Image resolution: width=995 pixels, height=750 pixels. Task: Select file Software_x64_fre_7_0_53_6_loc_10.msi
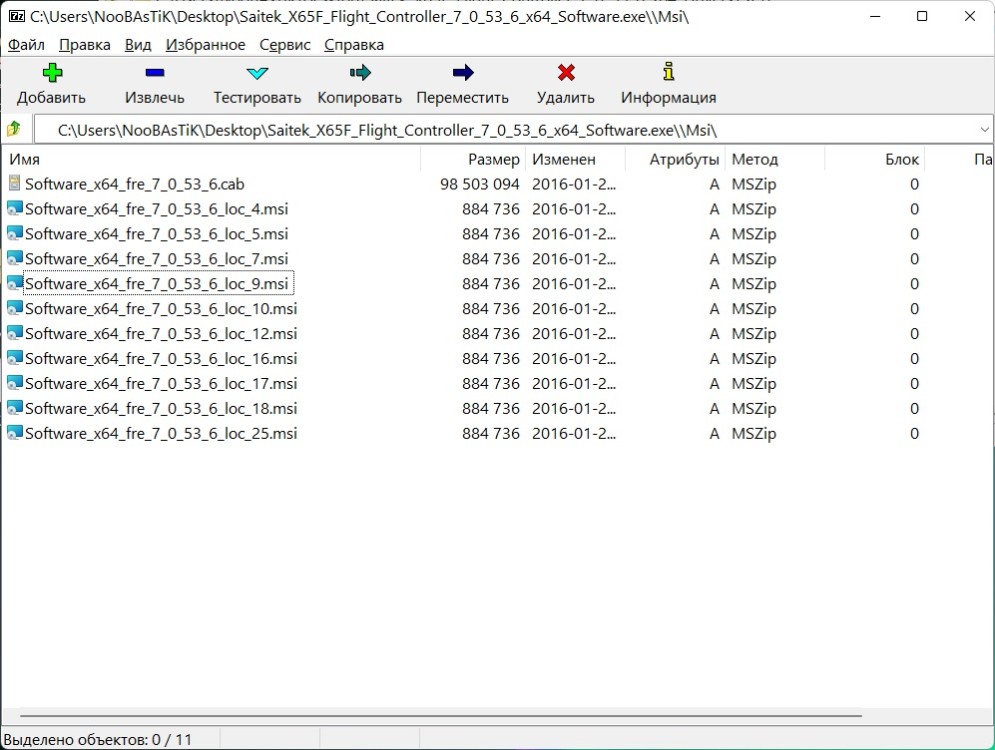(161, 308)
